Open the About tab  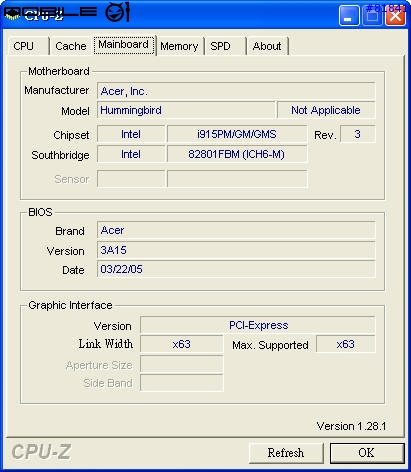(267, 46)
